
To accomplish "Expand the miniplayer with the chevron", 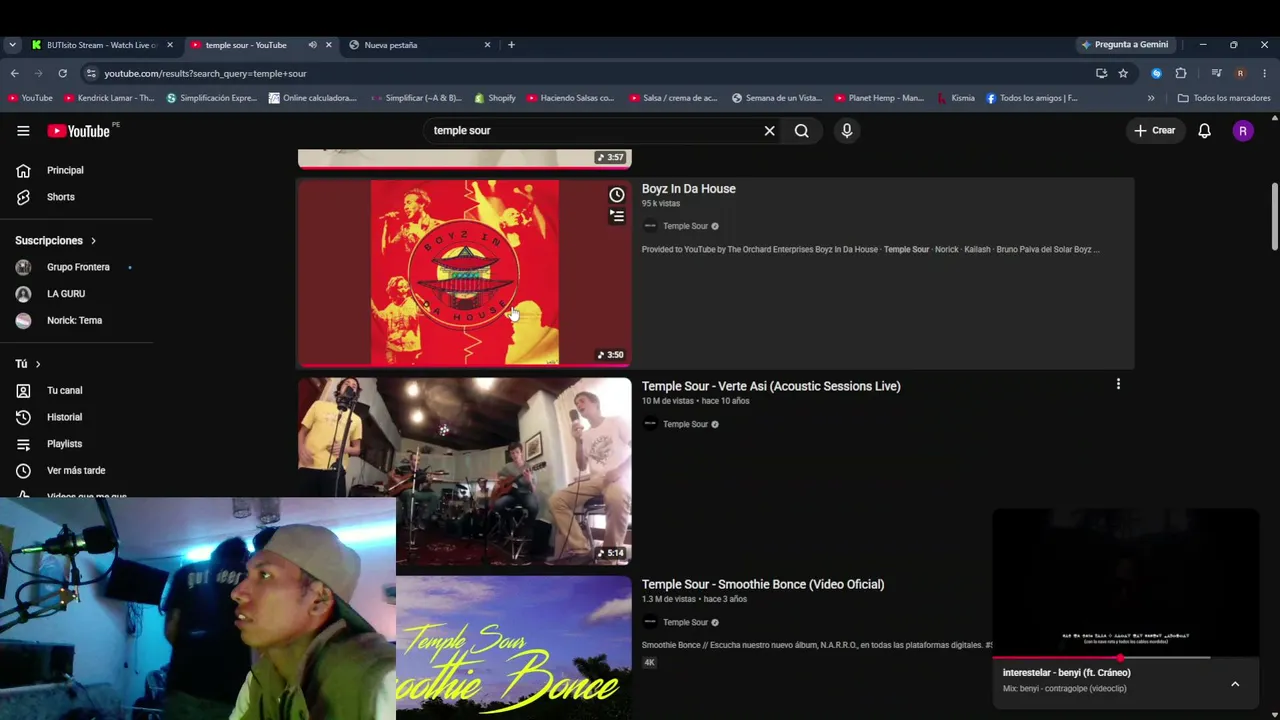I will (1235, 684).
